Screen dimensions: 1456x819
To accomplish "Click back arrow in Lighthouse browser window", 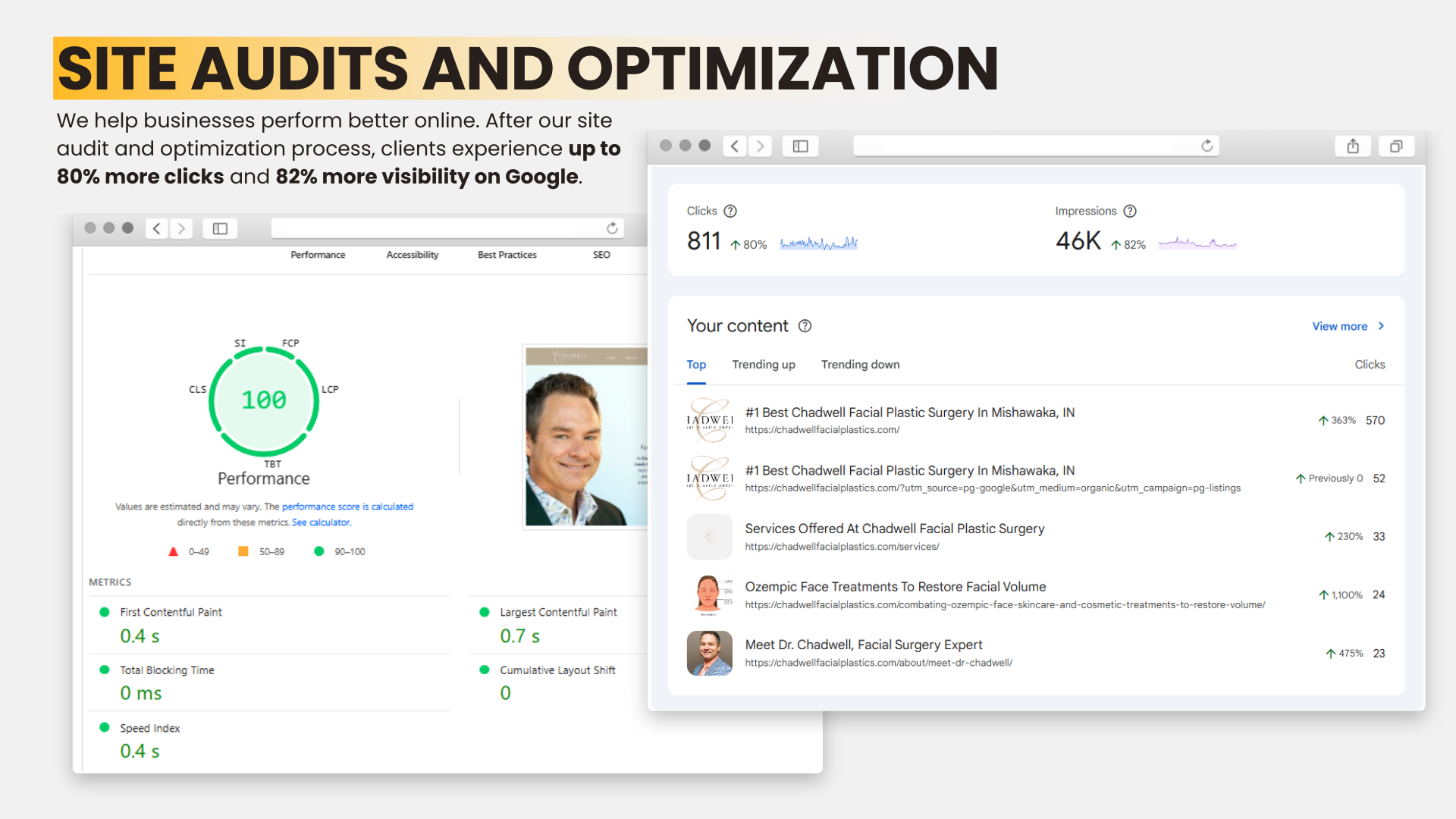I will [x=157, y=228].
